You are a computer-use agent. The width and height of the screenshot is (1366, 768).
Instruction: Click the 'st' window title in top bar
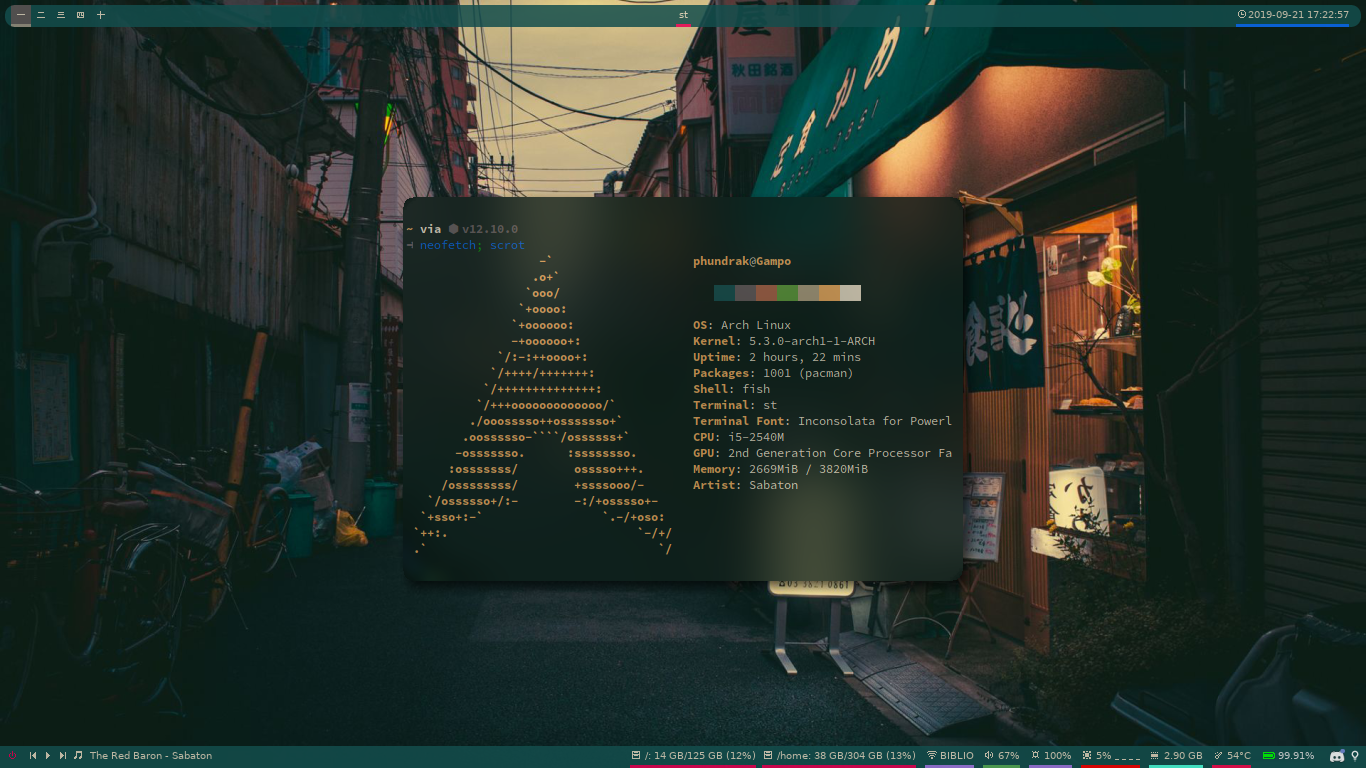(683, 15)
